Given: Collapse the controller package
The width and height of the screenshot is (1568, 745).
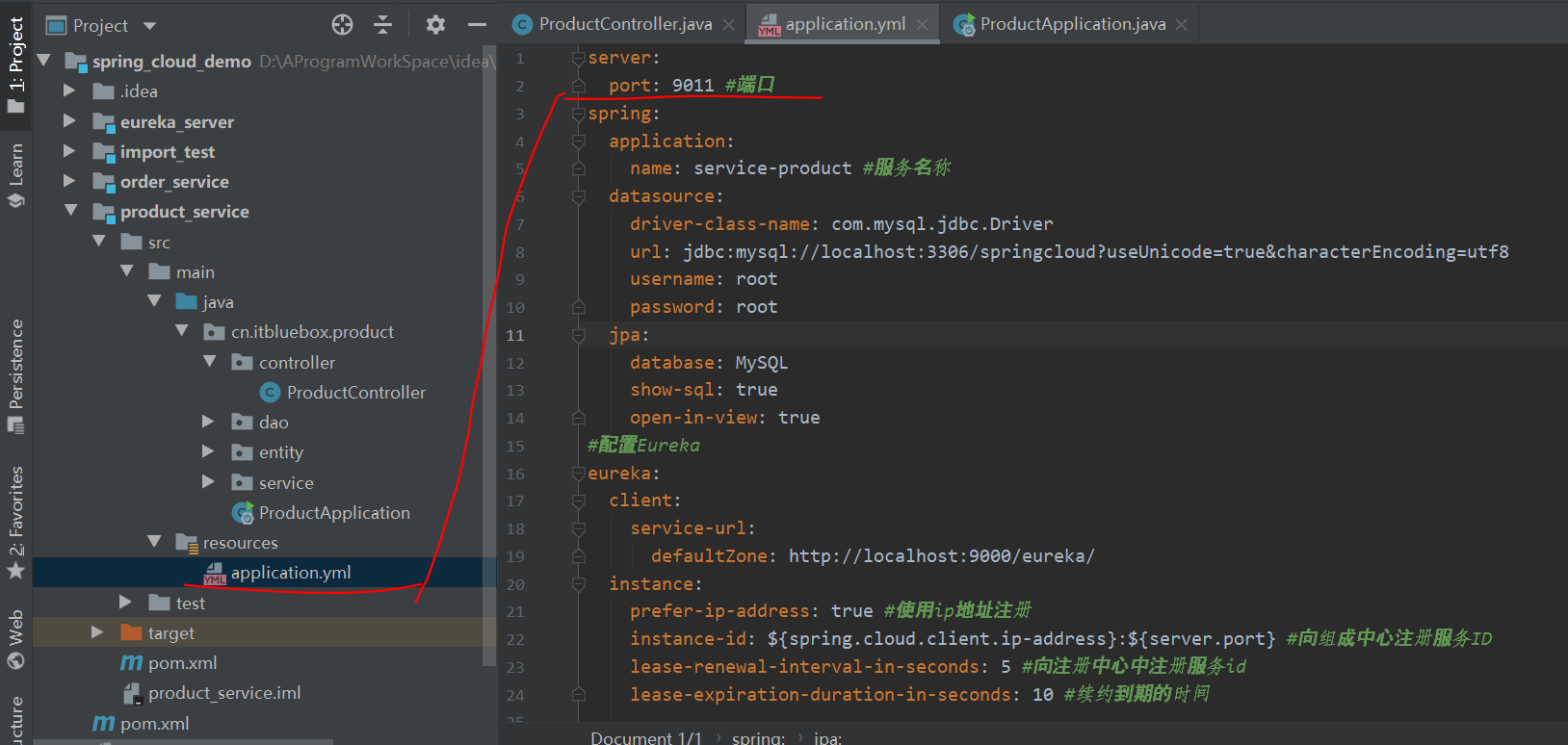Looking at the screenshot, I should (x=210, y=362).
